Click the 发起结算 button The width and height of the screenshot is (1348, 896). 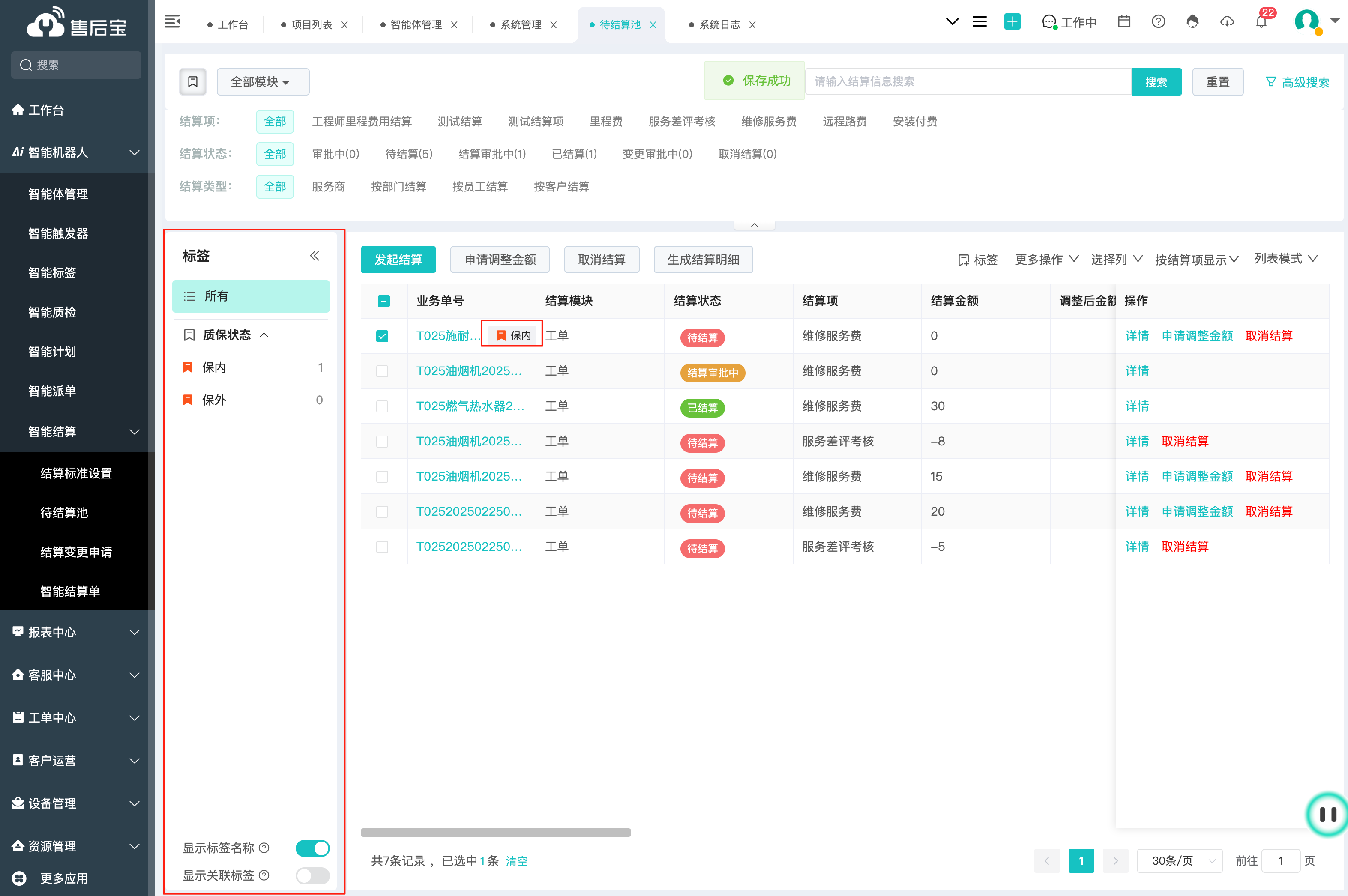click(x=398, y=260)
